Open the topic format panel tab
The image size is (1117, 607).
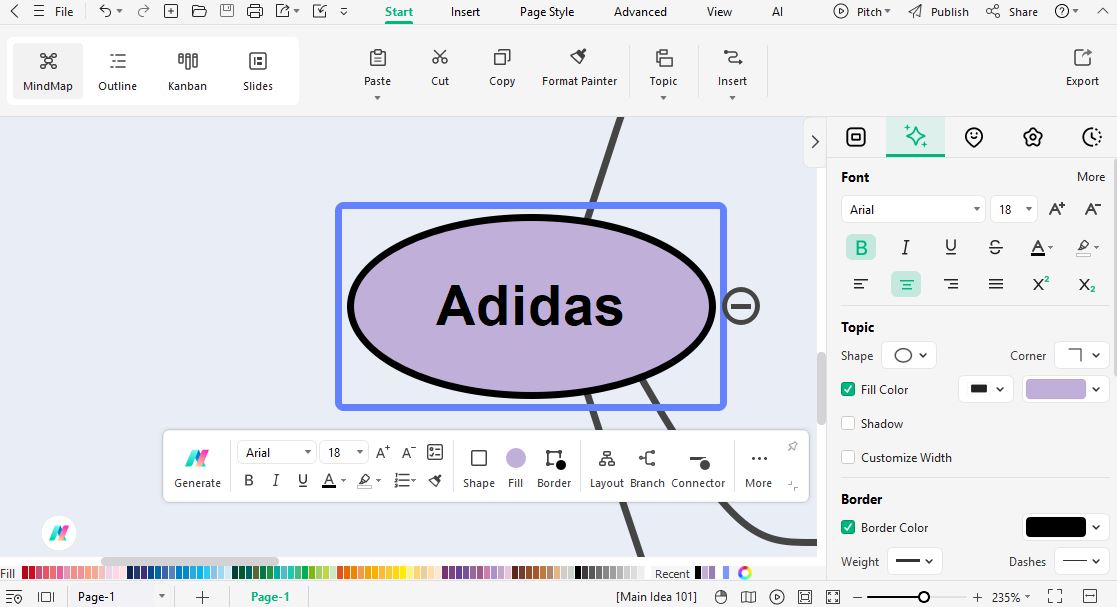[x=856, y=137]
